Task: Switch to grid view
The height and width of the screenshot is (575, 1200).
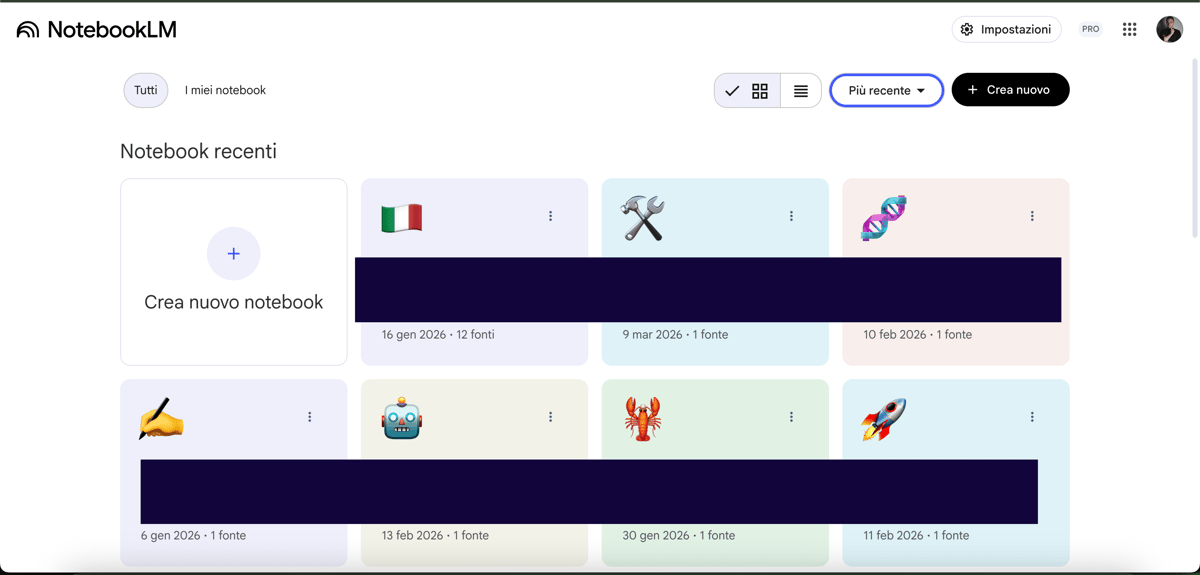Action: point(760,91)
